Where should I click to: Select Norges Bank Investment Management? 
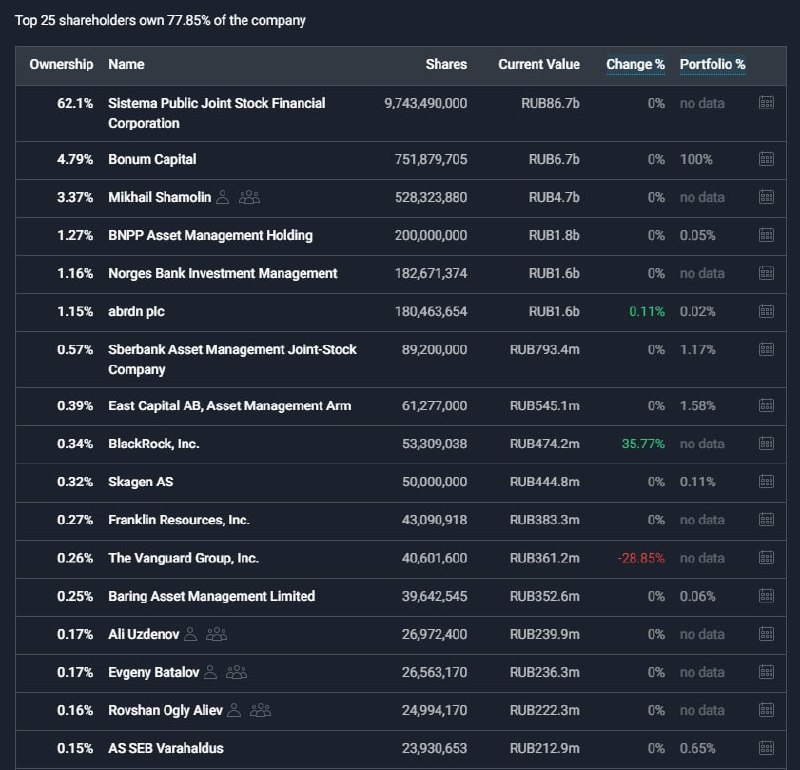tap(223, 274)
